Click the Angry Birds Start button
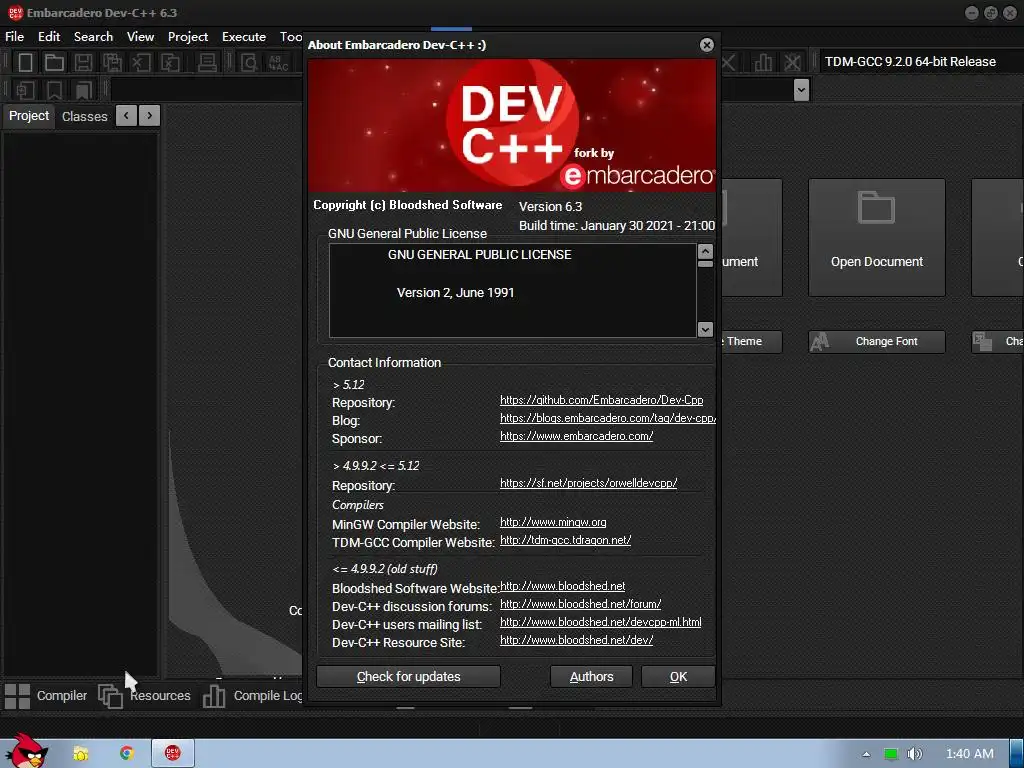 click(x=26, y=751)
